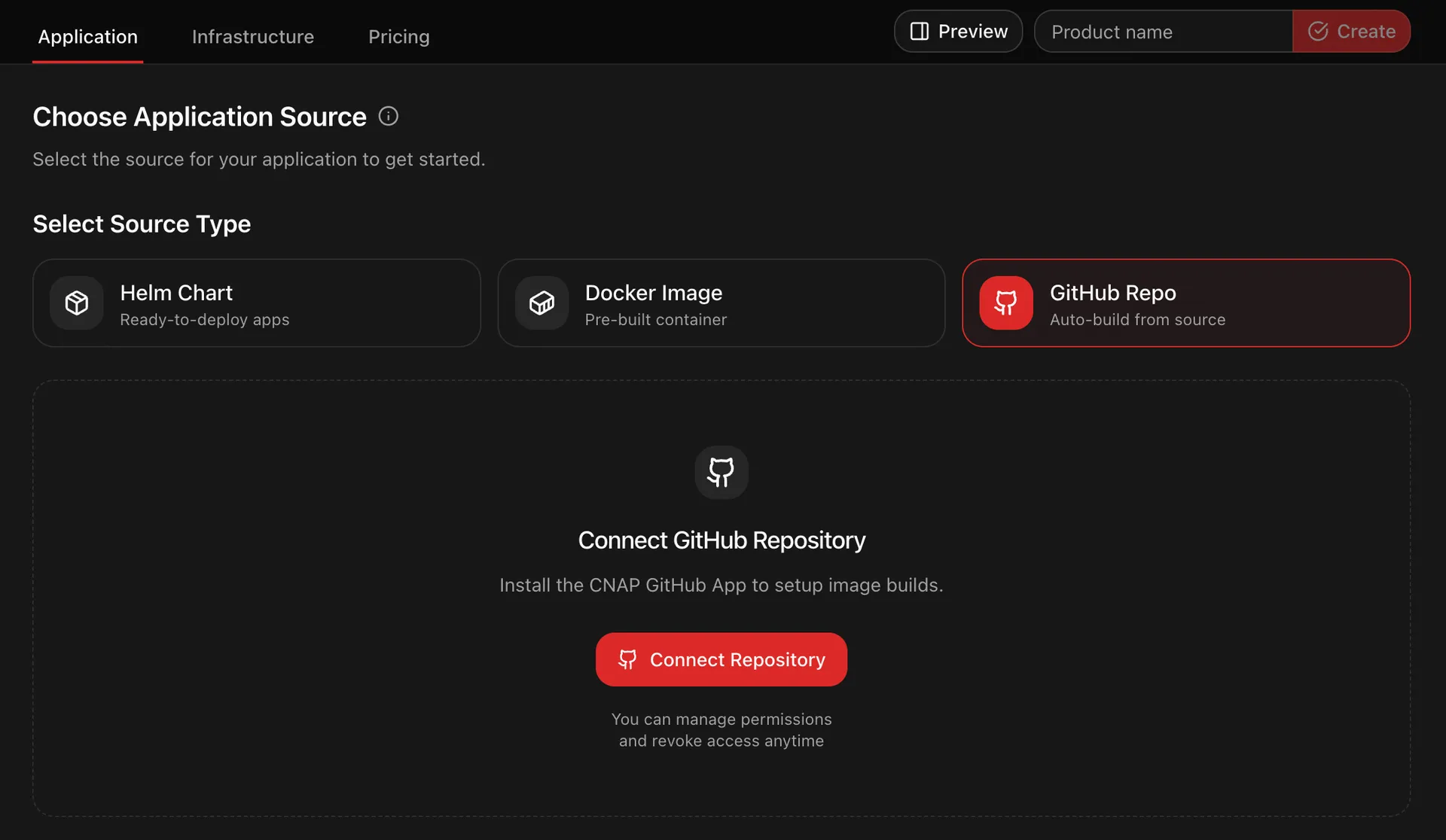Click the Auto-build from source subtitle
The width and height of the screenshot is (1446, 840).
[x=1137, y=320]
